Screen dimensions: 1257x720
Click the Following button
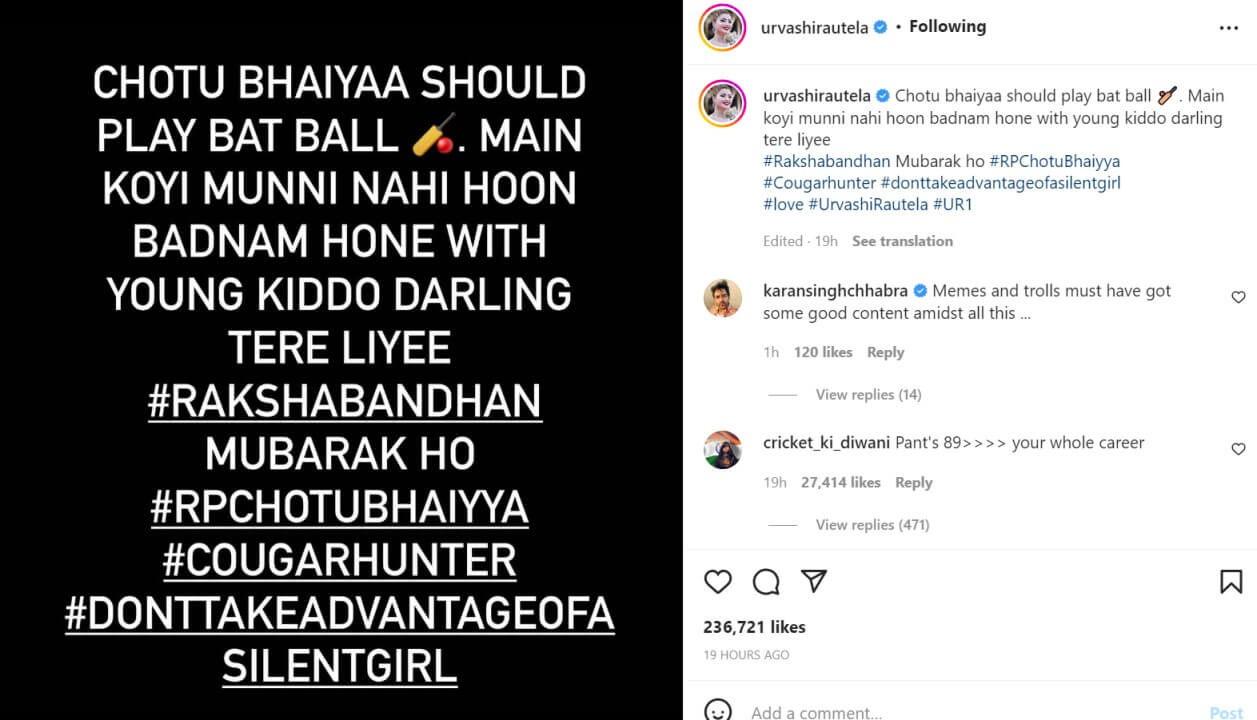[x=947, y=27]
